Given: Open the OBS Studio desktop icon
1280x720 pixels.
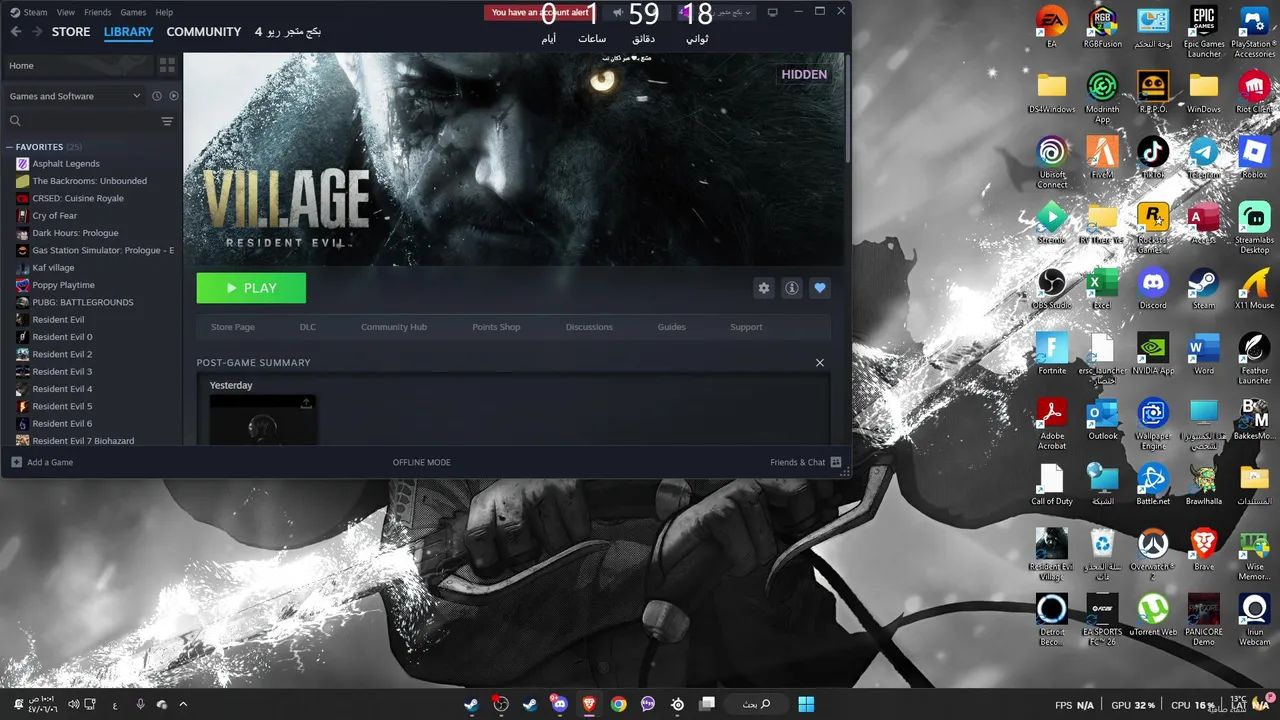Looking at the screenshot, I should [1052, 289].
